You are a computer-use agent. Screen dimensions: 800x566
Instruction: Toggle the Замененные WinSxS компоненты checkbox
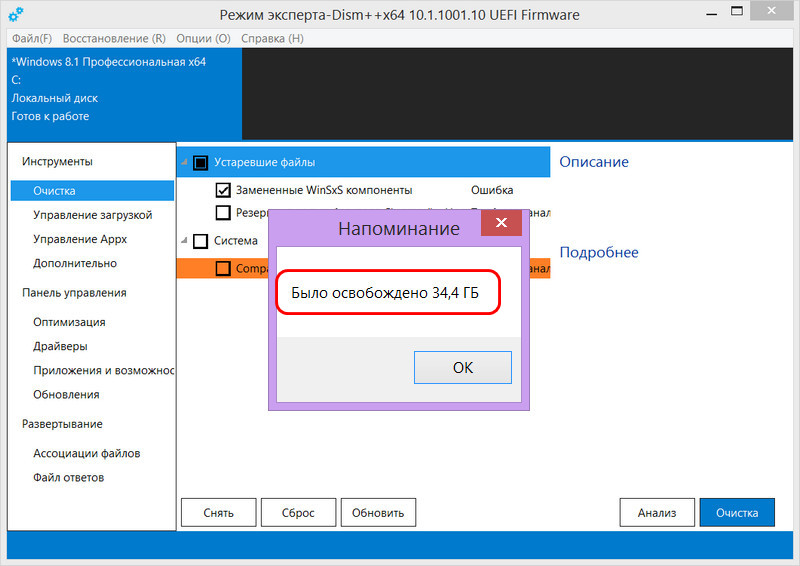click(223, 190)
